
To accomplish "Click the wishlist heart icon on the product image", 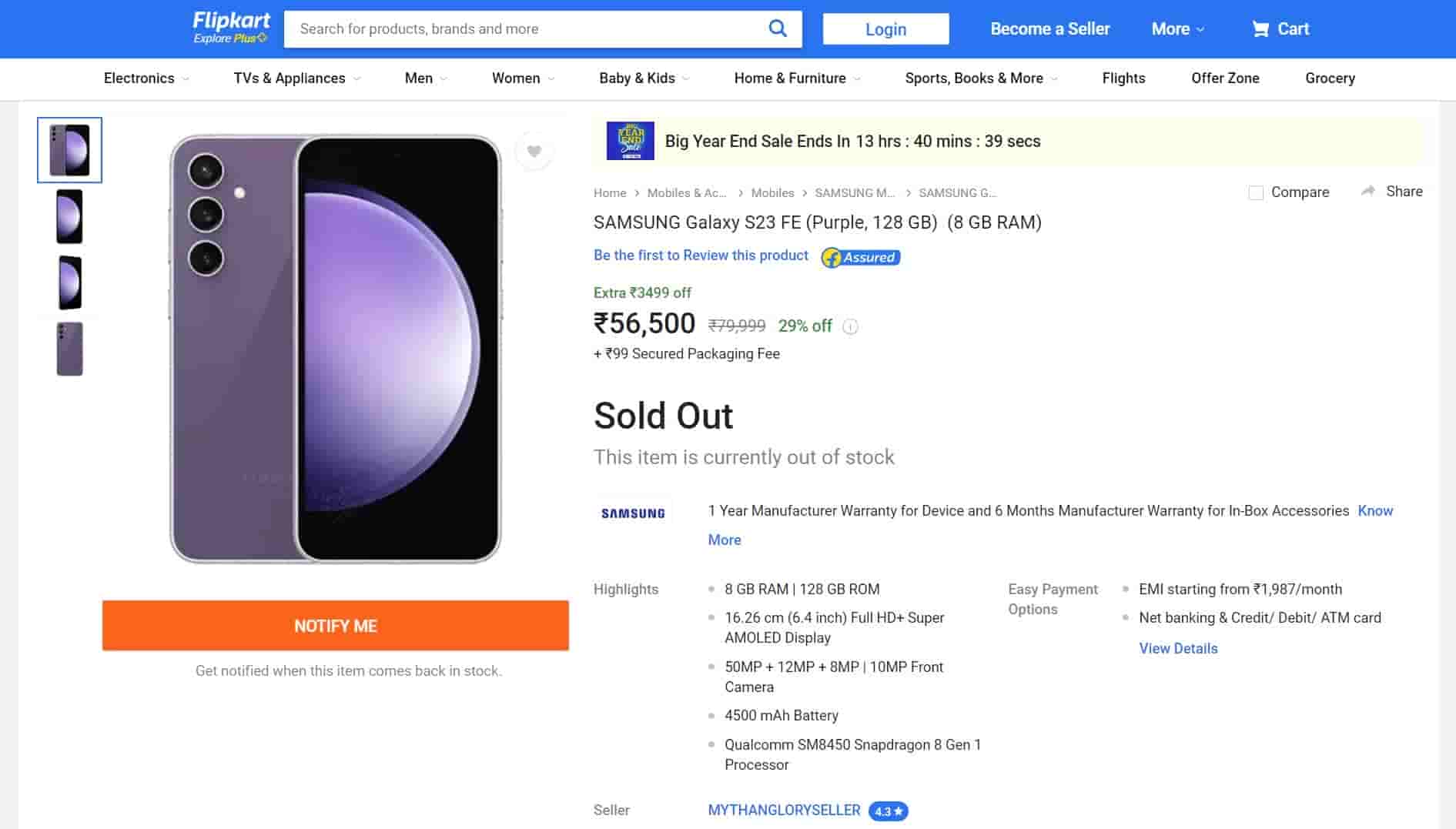I will tap(534, 152).
